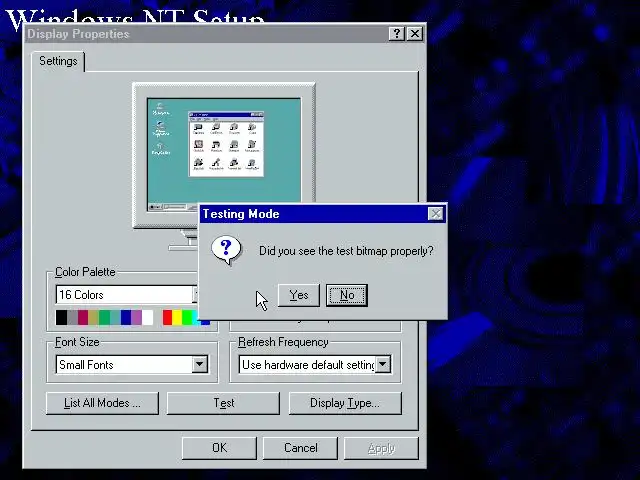Viewport: 640px width, 480px height.
Task: Answer No in Testing Mode dialog
Action: coord(347,295)
